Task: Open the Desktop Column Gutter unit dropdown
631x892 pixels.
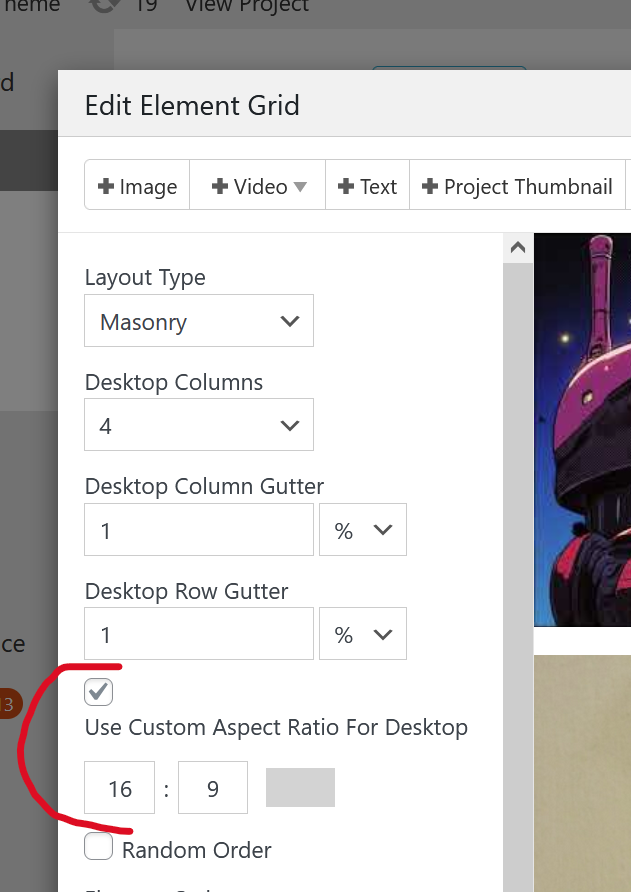Action: click(x=362, y=530)
